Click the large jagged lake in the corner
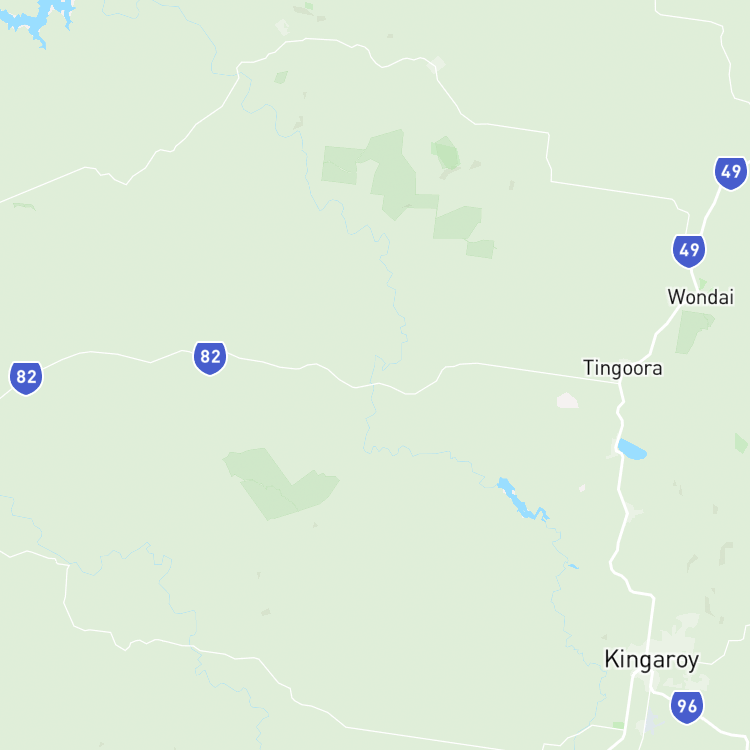This screenshot has height=750, width=750. click(36, 19)
